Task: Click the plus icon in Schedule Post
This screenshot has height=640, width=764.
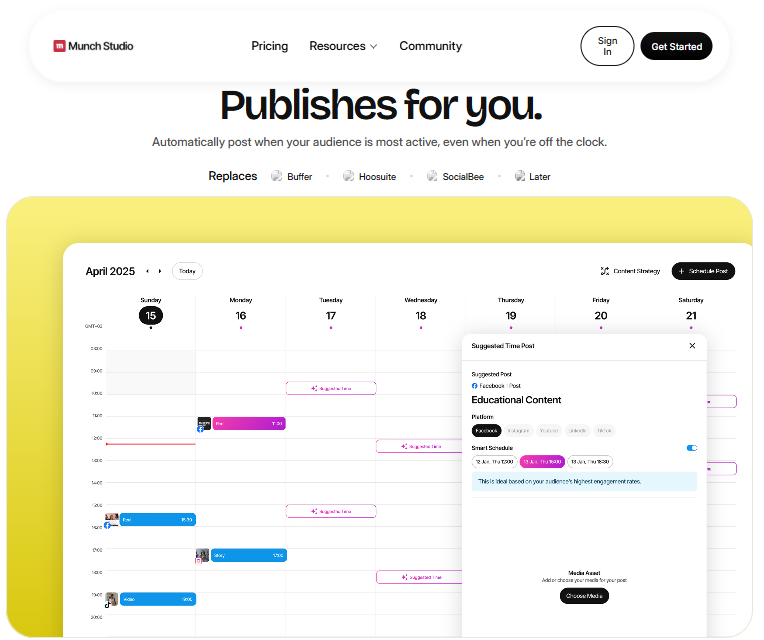Action: coord(681,271)
